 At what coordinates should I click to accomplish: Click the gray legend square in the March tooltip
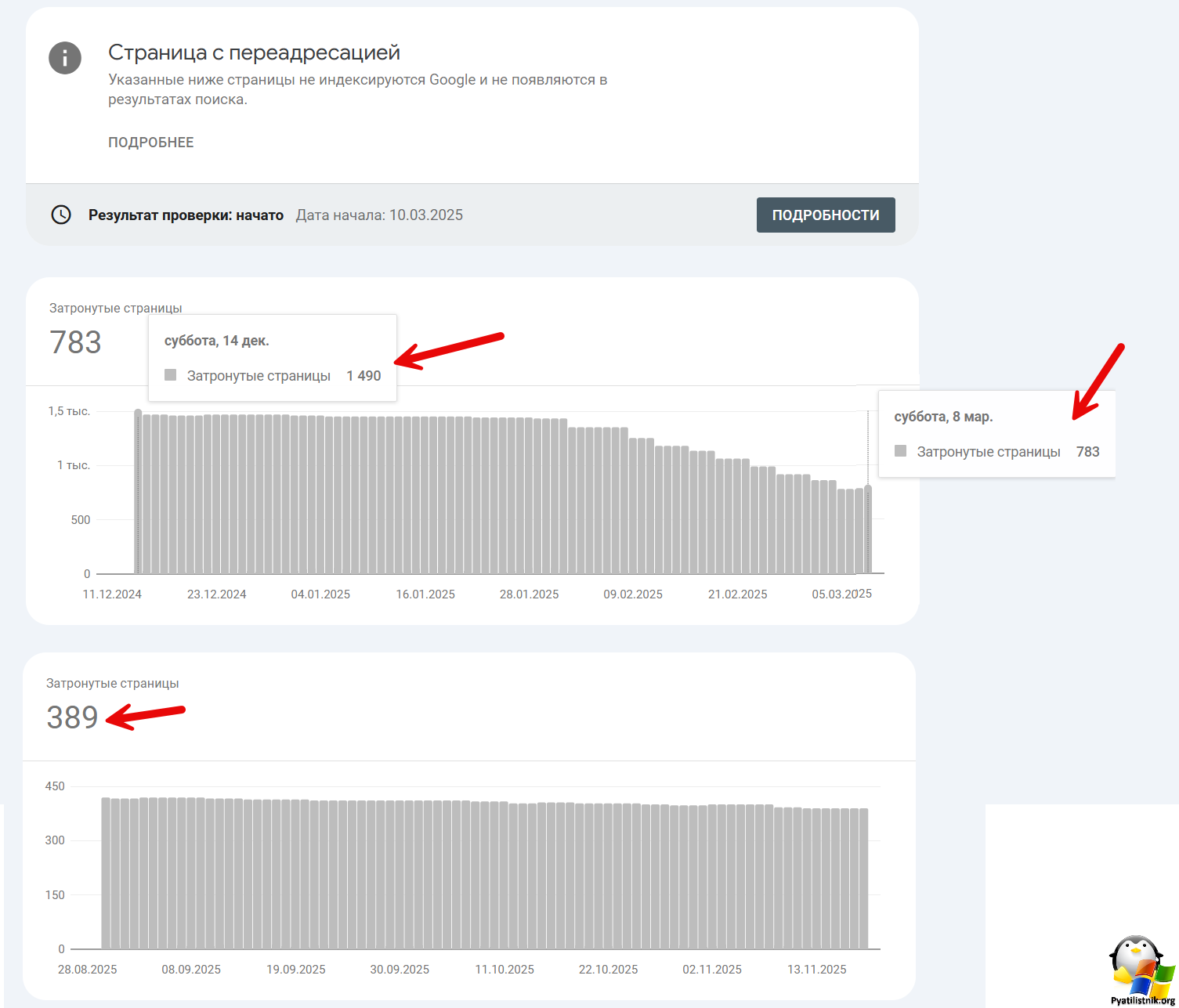[900, 451]
